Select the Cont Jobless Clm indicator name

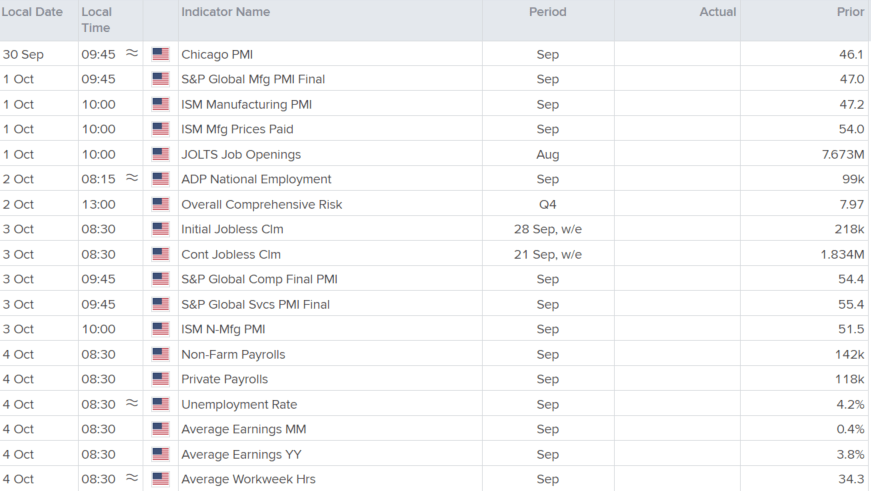(231, 254)
